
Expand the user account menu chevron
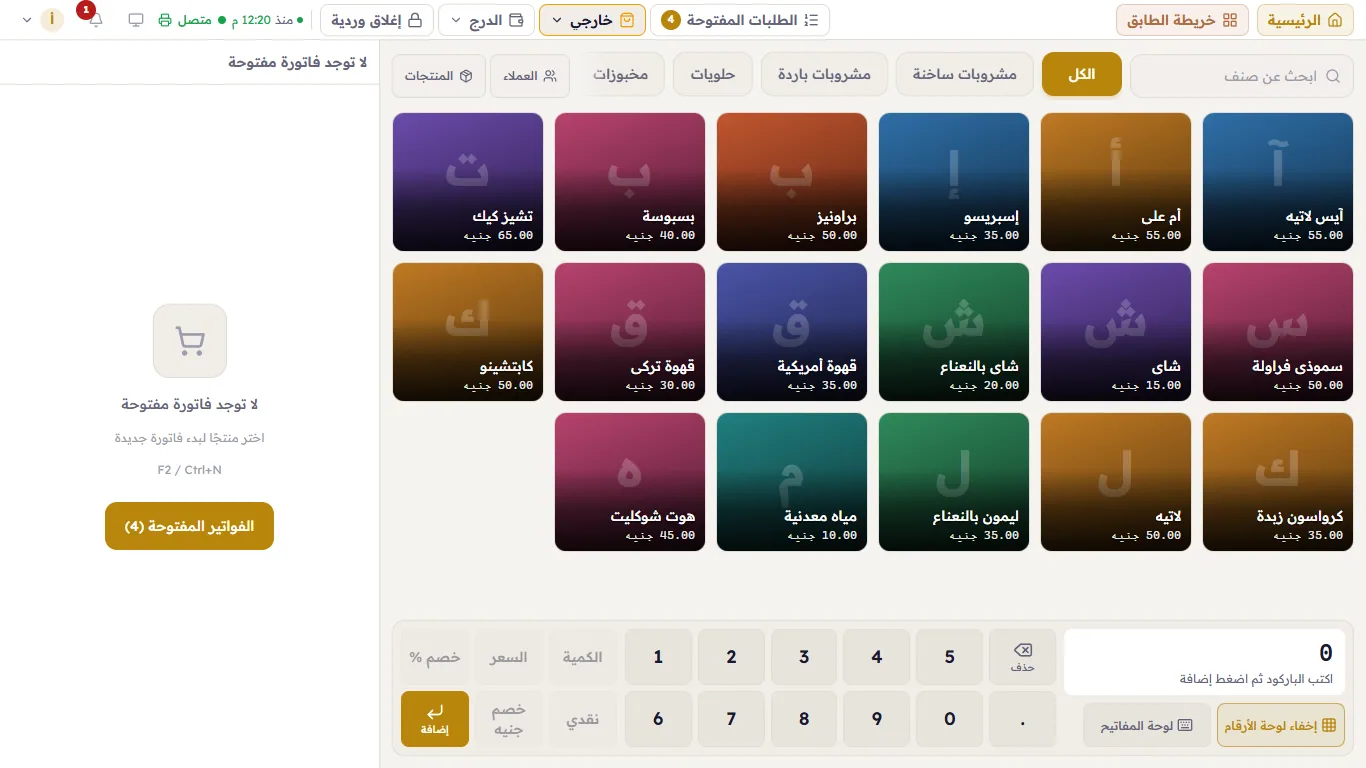tap(25, 20)
